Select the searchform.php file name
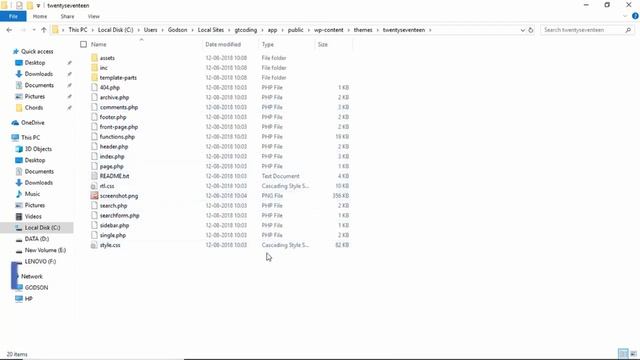The image size is (640, 360). [120, 216]
